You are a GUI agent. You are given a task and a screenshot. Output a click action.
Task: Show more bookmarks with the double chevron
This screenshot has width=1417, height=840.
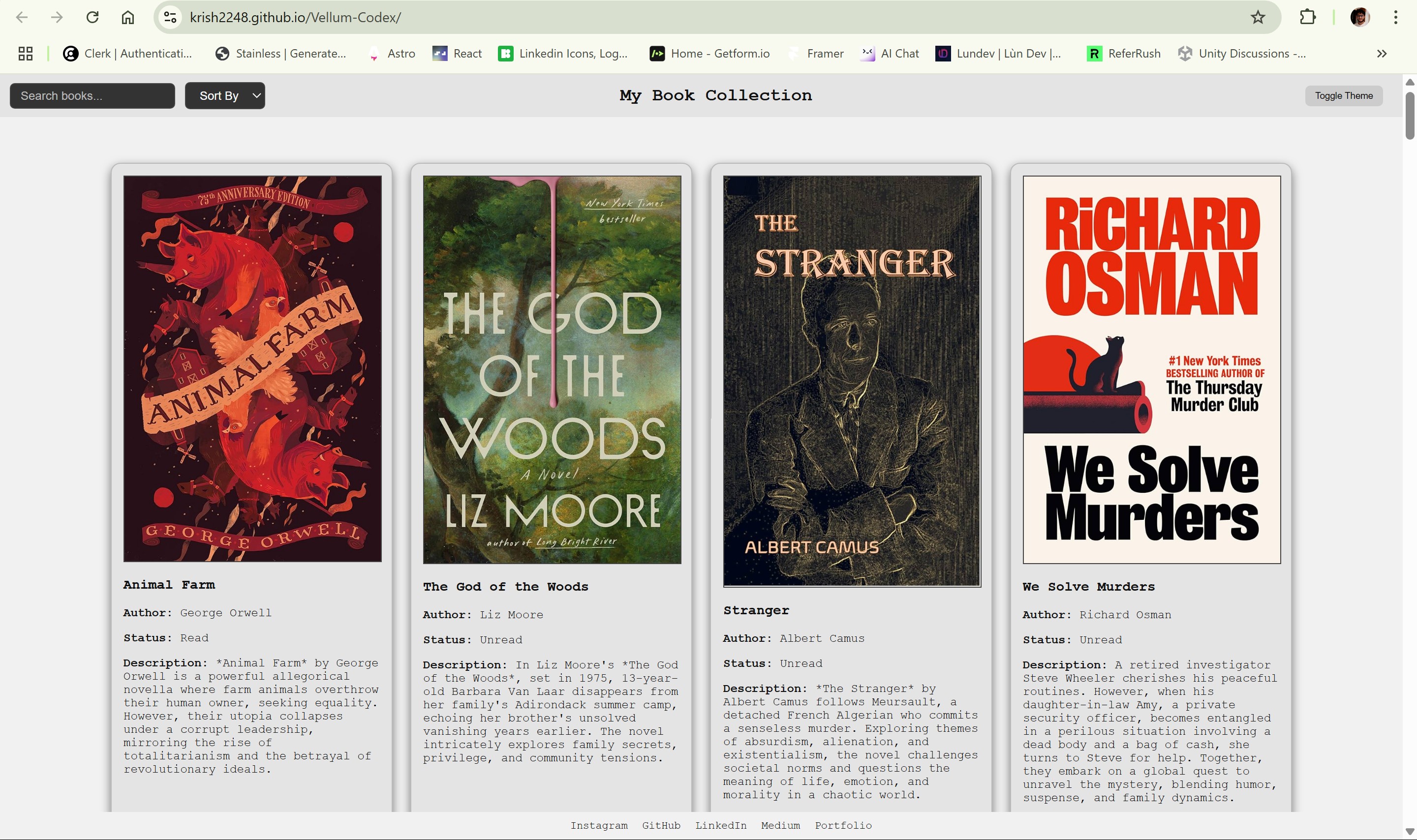1382,54
